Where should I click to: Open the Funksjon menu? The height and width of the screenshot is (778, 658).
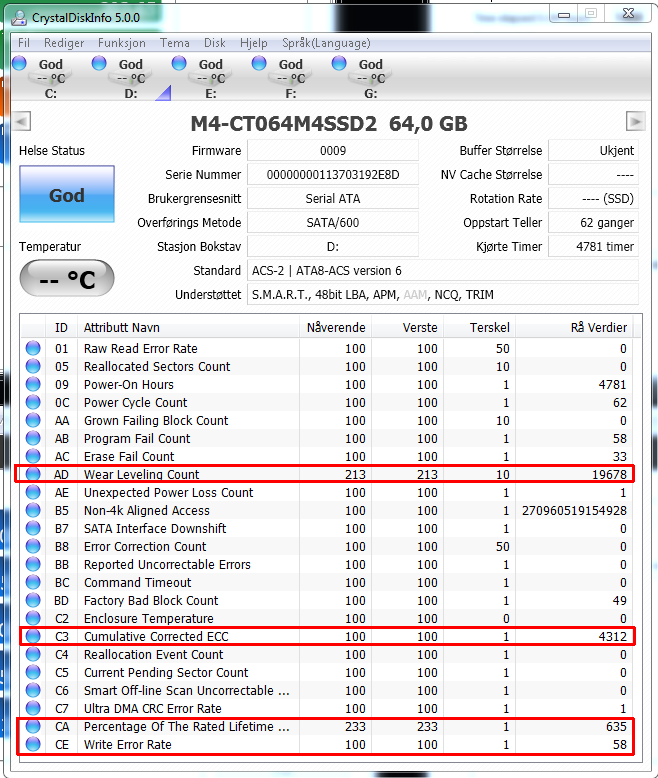(122, 43)
